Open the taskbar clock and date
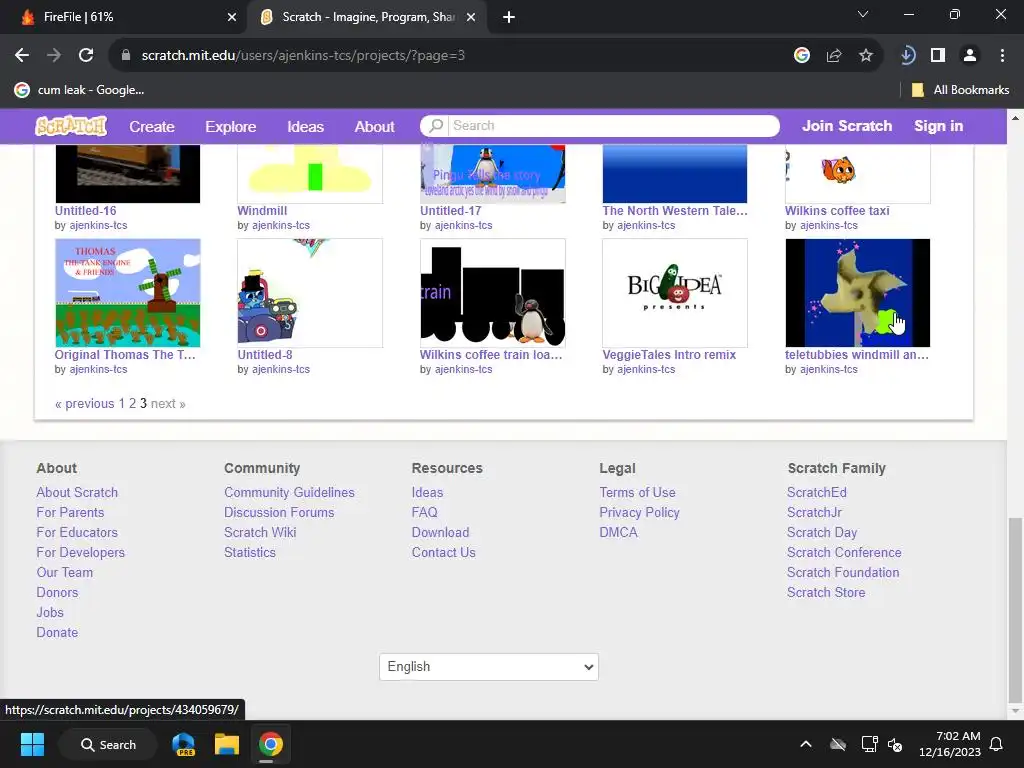This screenshot has width=1024, height=768. pyautogui.click(x=950, y=744)
